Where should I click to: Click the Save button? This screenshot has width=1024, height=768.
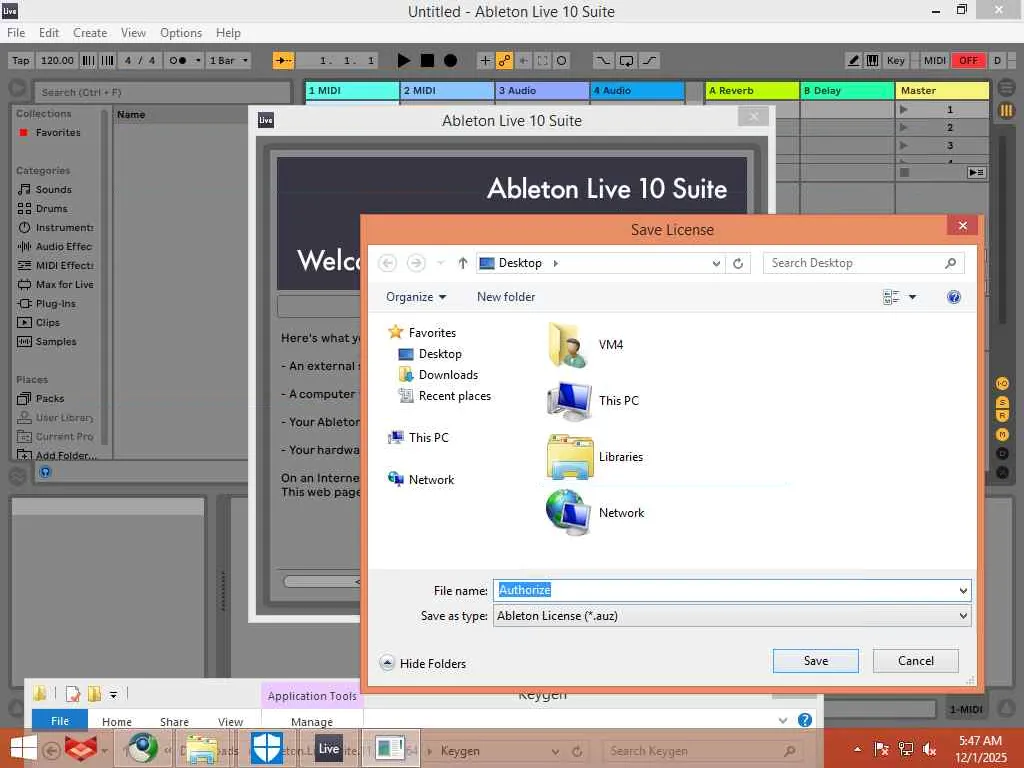click(816, 661)
